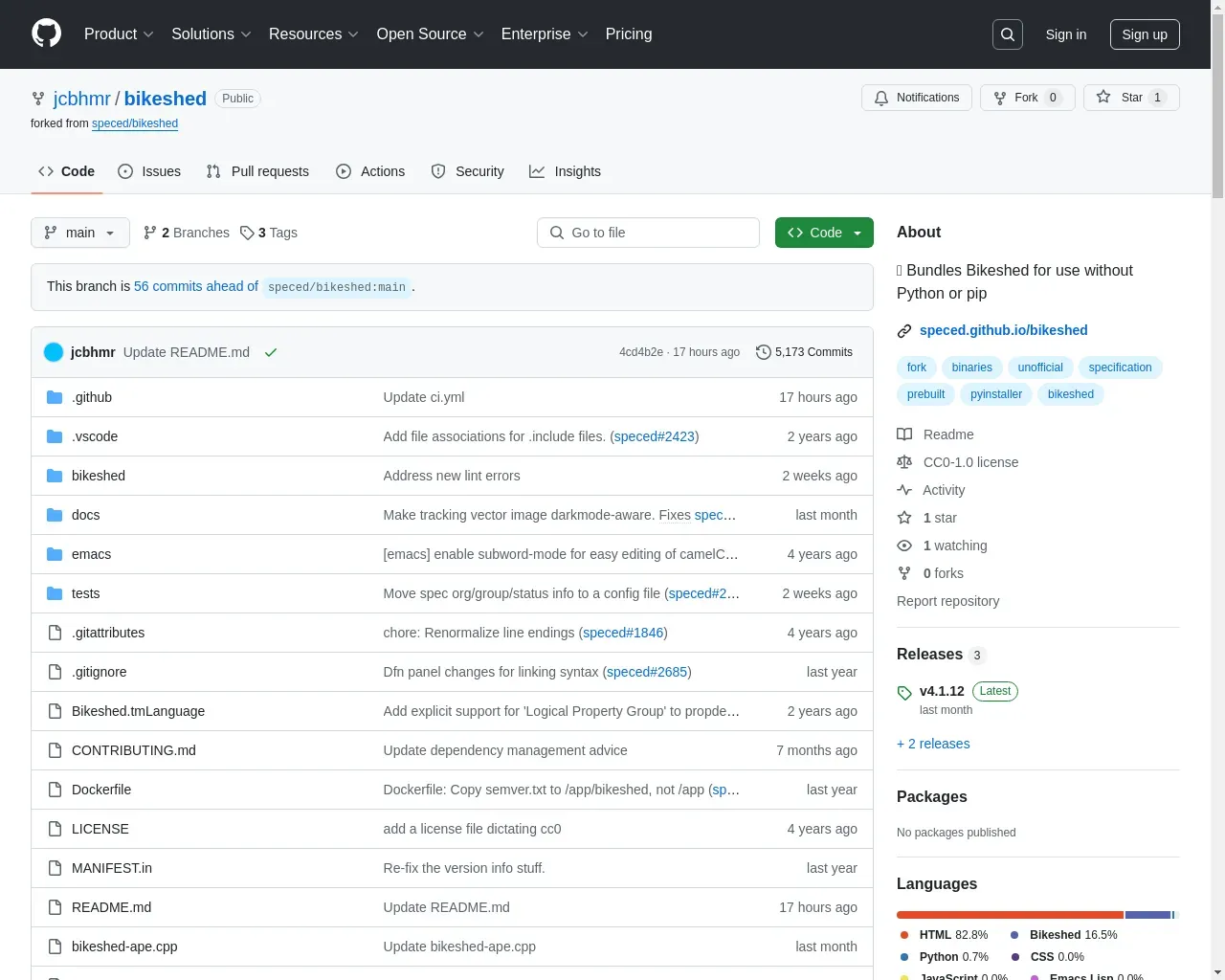Screen dimensions: 1225x980
Task: Click the unofficial topic tag
Action: coord(1040,367)
